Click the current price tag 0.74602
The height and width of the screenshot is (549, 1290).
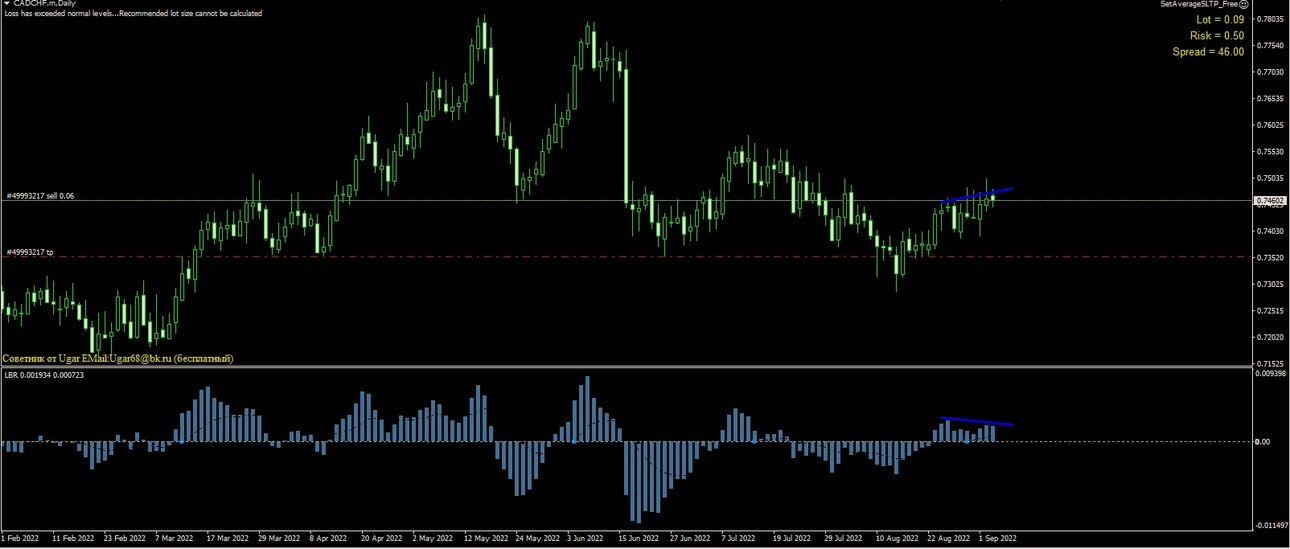1270,201
